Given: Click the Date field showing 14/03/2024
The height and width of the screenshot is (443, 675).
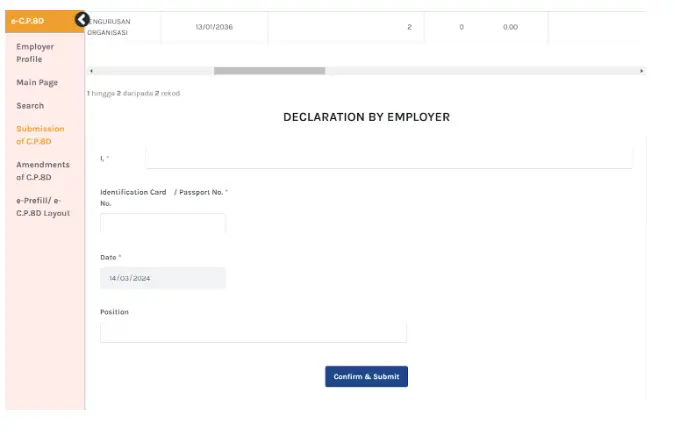Looking at the screenshot, I should [163, 278].
